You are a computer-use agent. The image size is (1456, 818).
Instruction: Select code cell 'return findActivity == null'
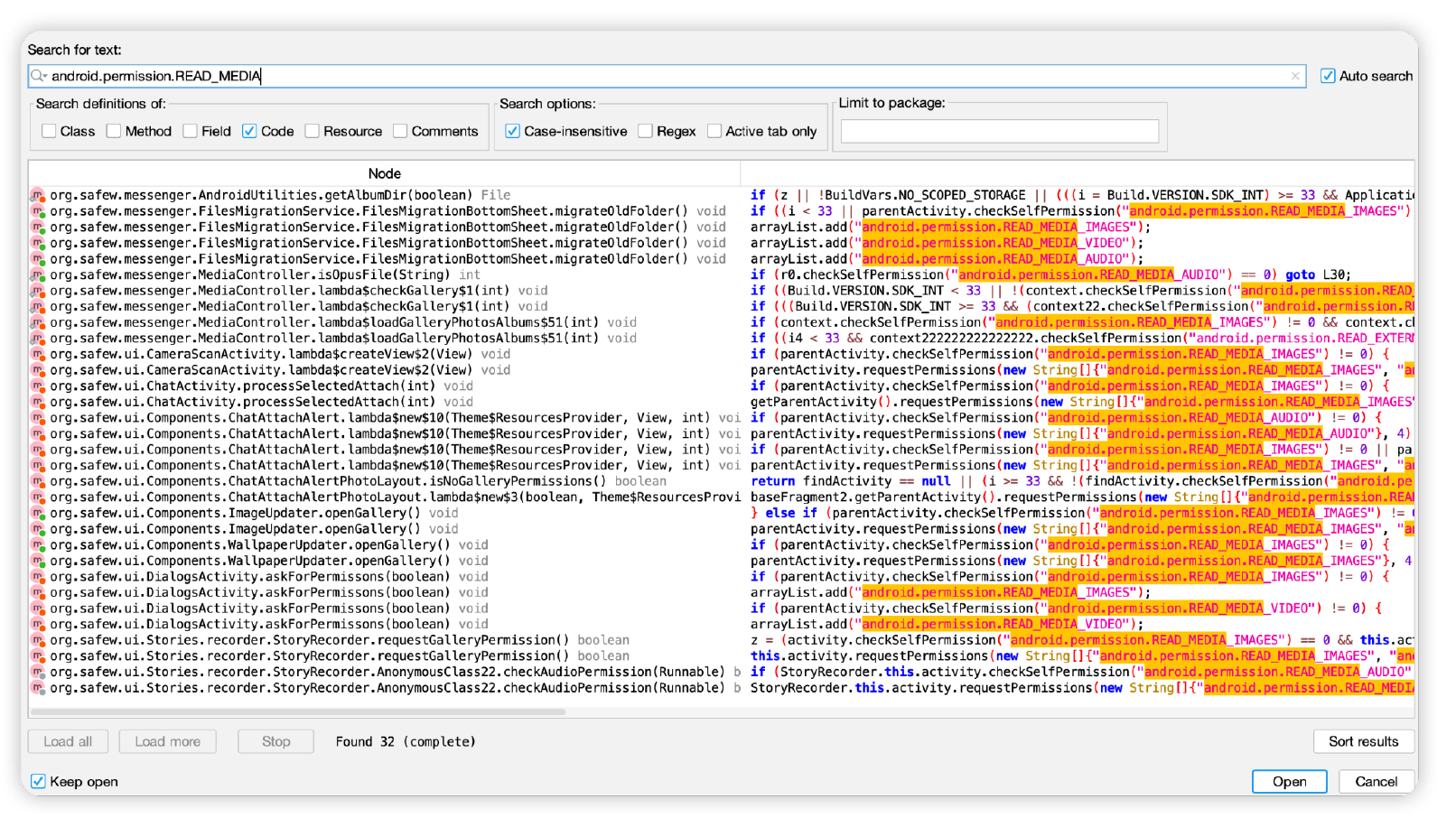(x=1081, y=481)
